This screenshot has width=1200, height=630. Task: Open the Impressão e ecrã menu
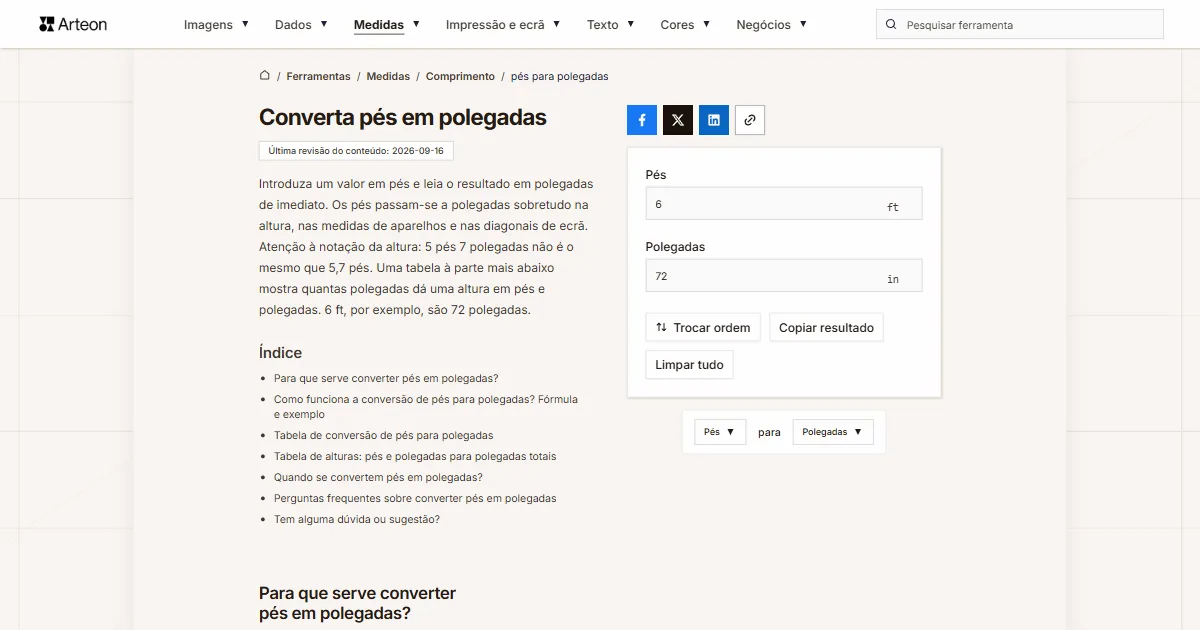pos(503,24)
